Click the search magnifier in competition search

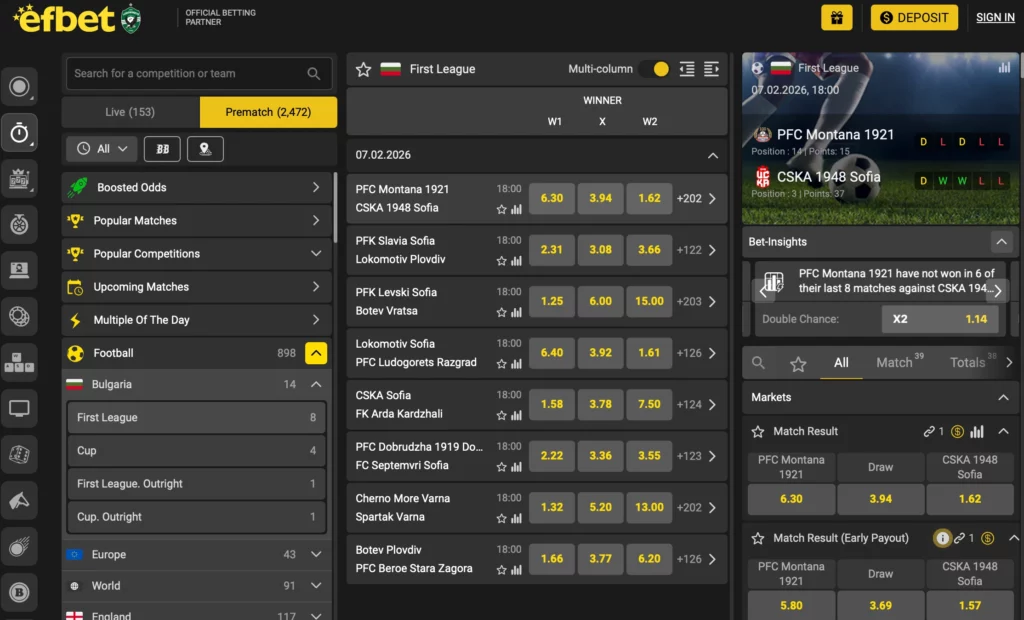[x=313, y=73]
